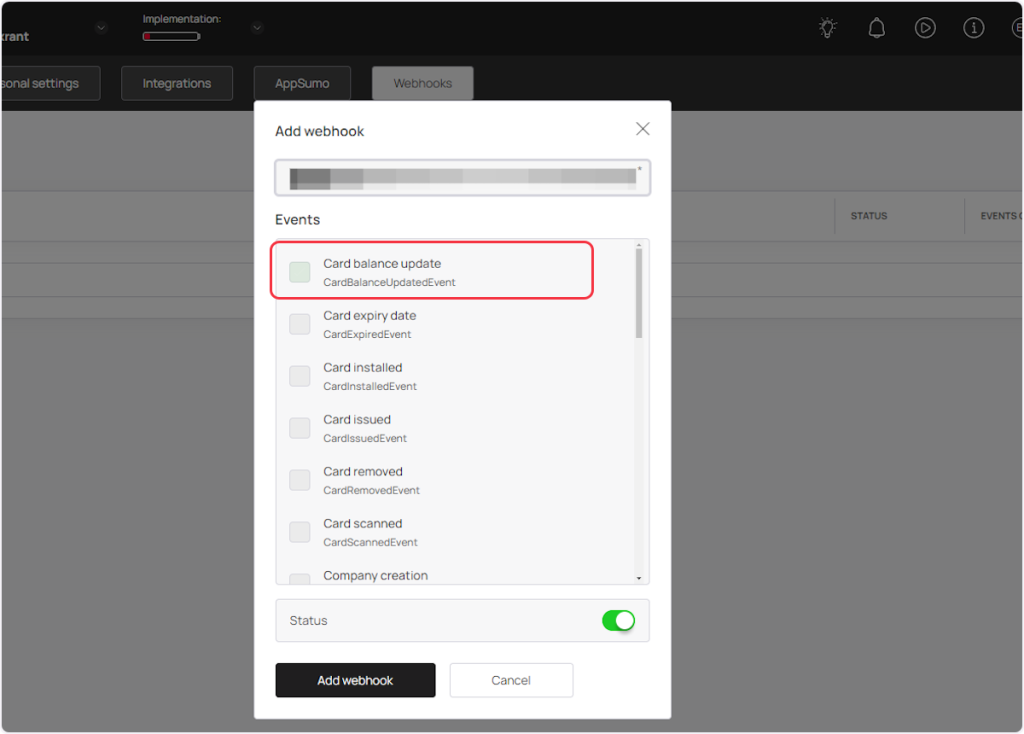The height and width of the screenshot is (734, 1024).
Task: Switch to the Integrations tab
Action: pyautogui.click(x=177, y=84)
